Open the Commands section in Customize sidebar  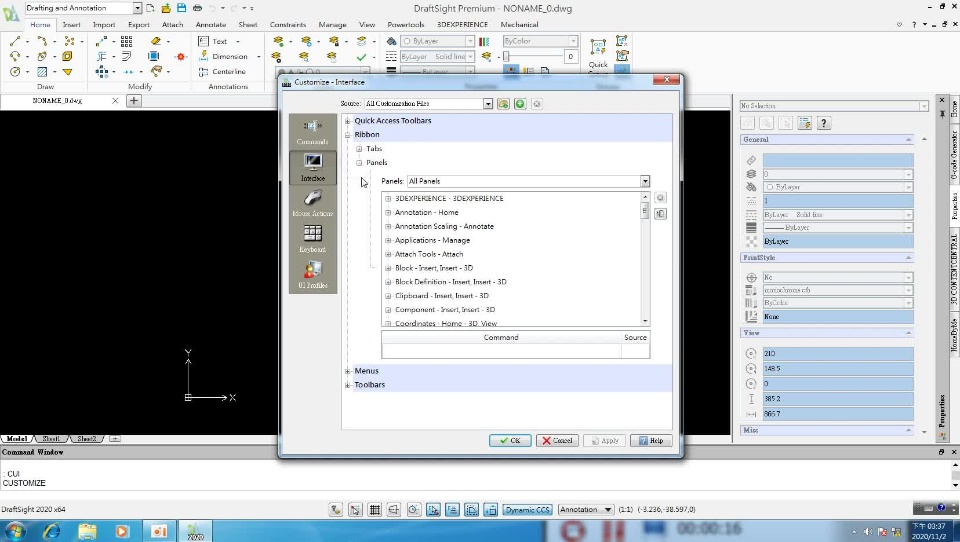pos(312,130)
